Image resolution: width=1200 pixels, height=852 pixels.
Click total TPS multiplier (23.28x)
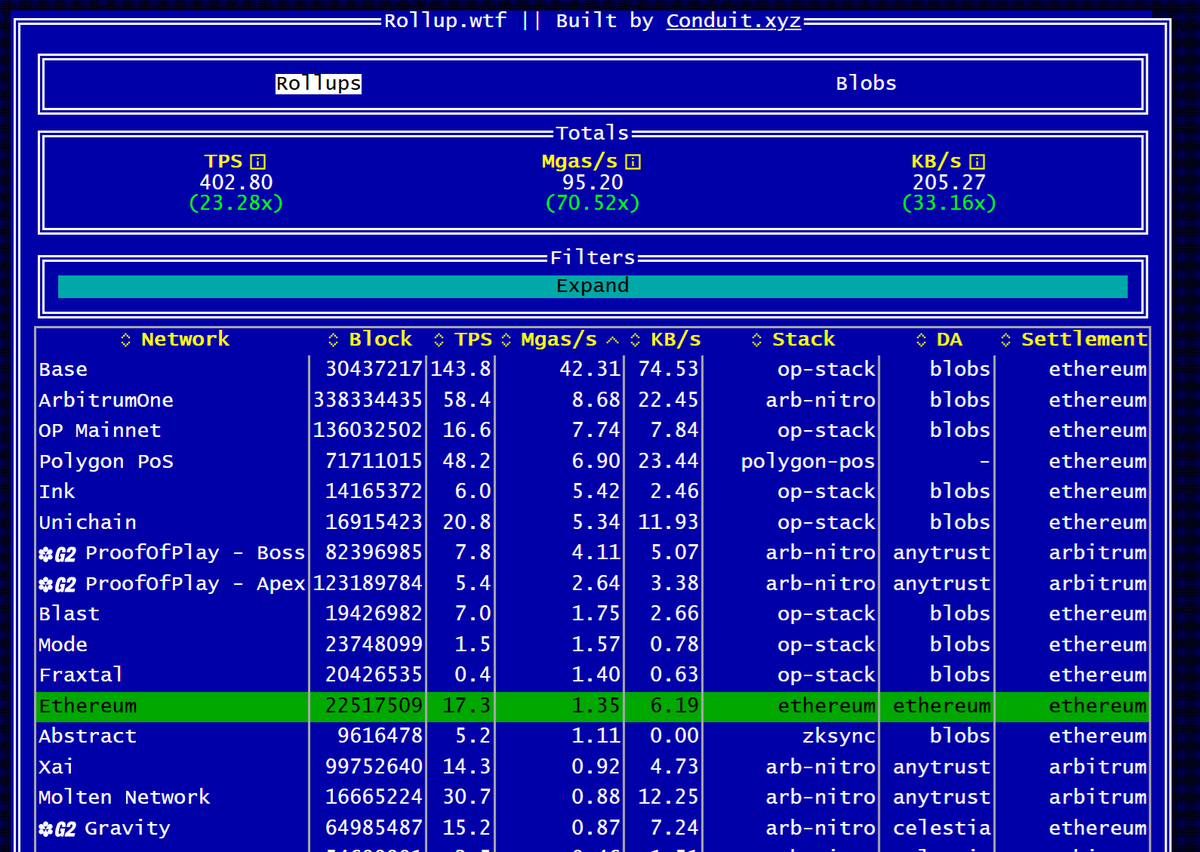pyautogui.click(x=236, y=204)
